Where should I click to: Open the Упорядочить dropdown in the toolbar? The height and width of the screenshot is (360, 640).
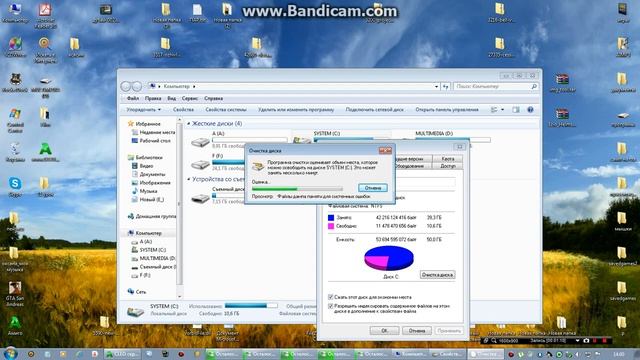[x=144, y=109]
